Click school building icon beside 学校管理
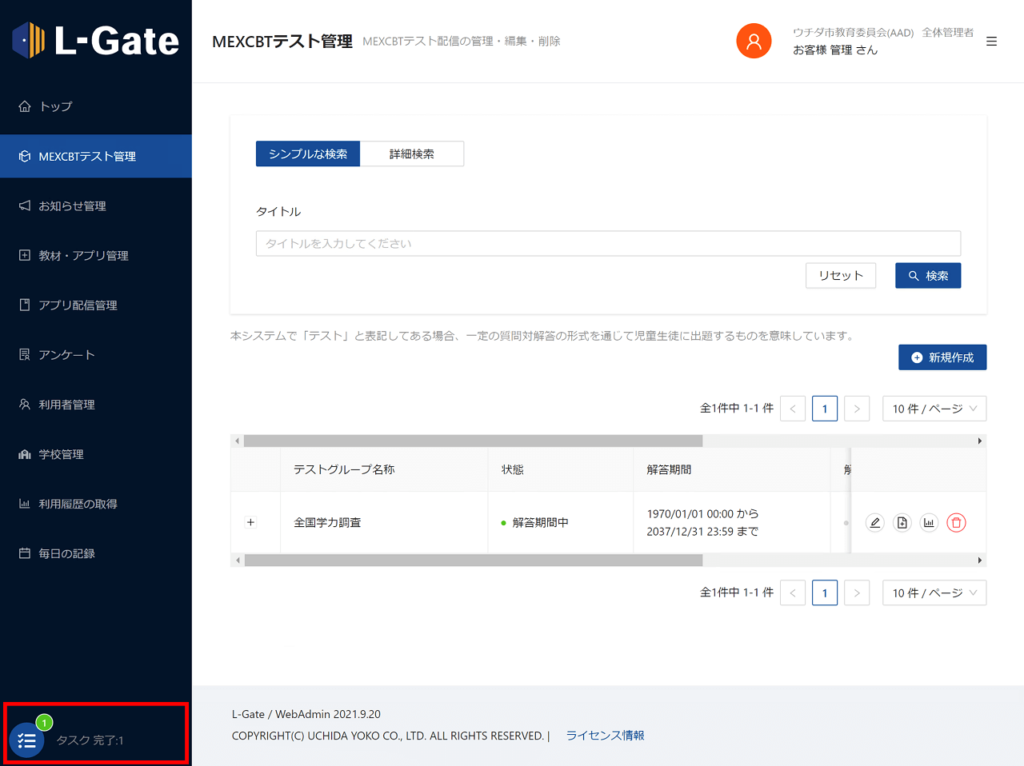Image resolution: width=1024 pixels, height=766 pixels. tap(25, 454)
